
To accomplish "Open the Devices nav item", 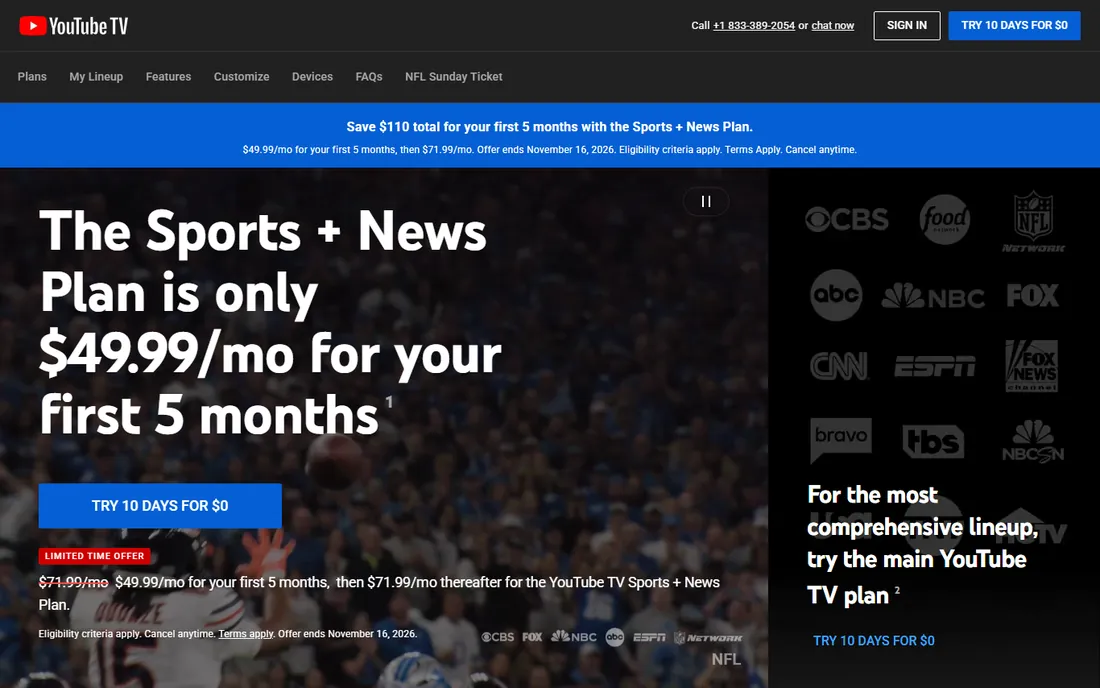I will click(312, 76).
